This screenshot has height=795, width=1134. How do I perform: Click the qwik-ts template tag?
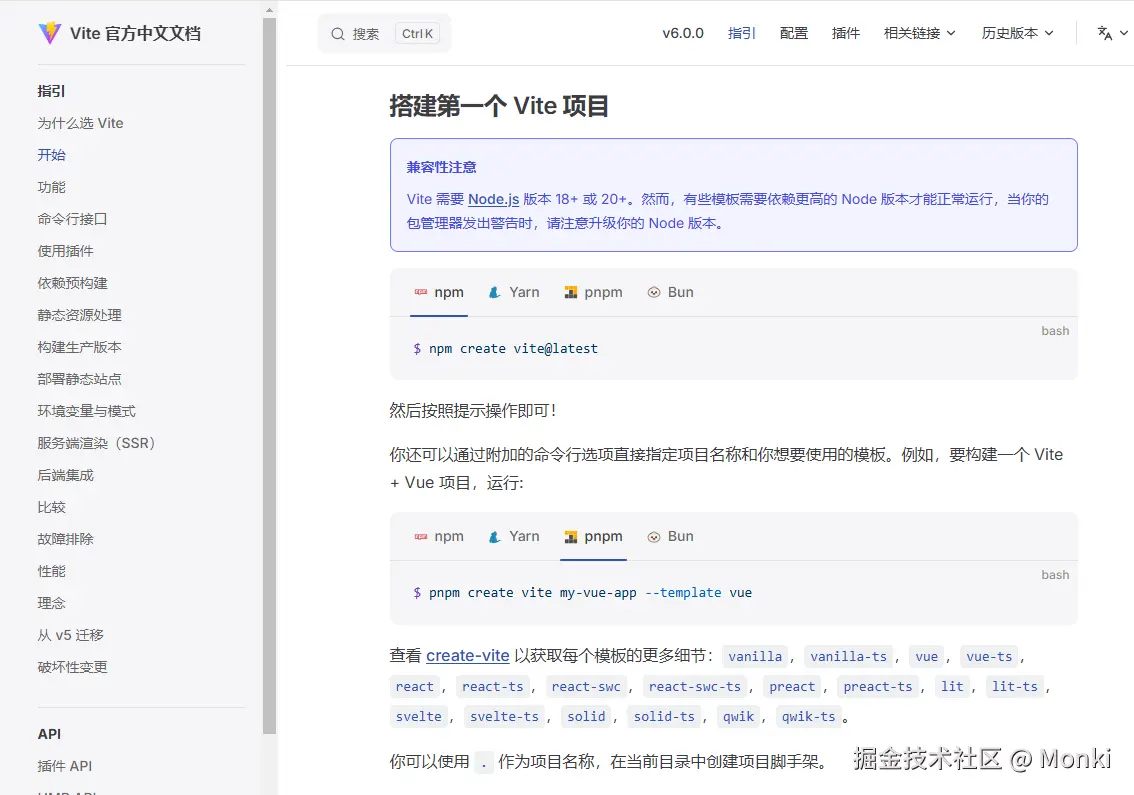point(809,717)
